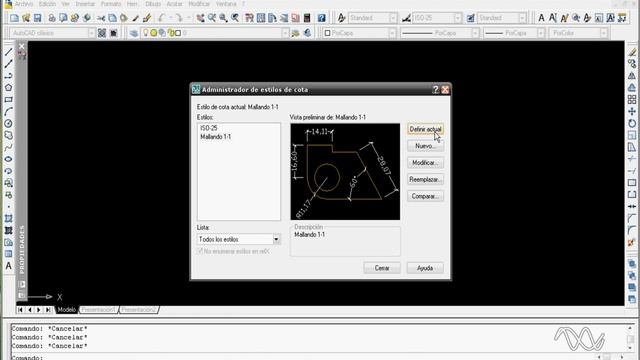
Task: Open the text style Standard dropdown
Action: [x=393, y=18]
